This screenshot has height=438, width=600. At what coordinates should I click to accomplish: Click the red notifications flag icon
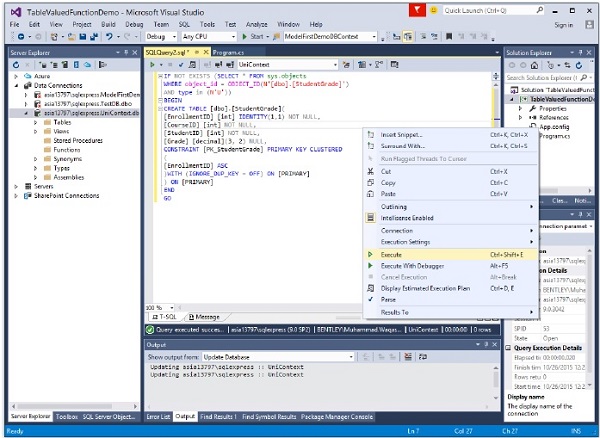tap(416, 9)
